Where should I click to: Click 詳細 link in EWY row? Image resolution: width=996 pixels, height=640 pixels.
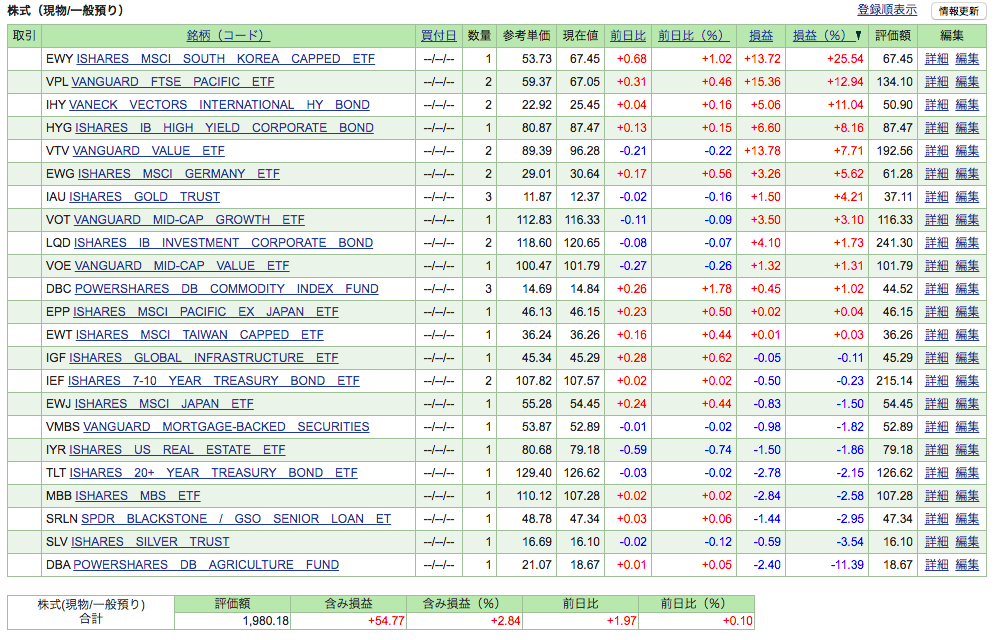coord(936,59)
